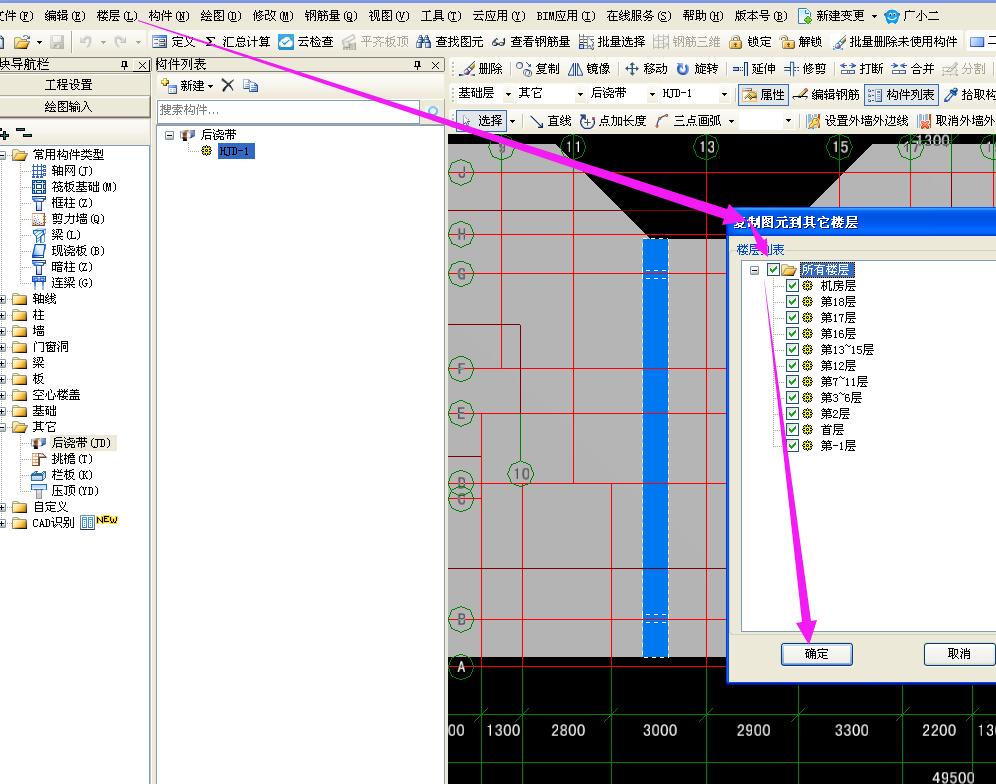Click 设置外墙外边线 tool
The width and height of the screenshot is (996, 784).
point(857,121)
